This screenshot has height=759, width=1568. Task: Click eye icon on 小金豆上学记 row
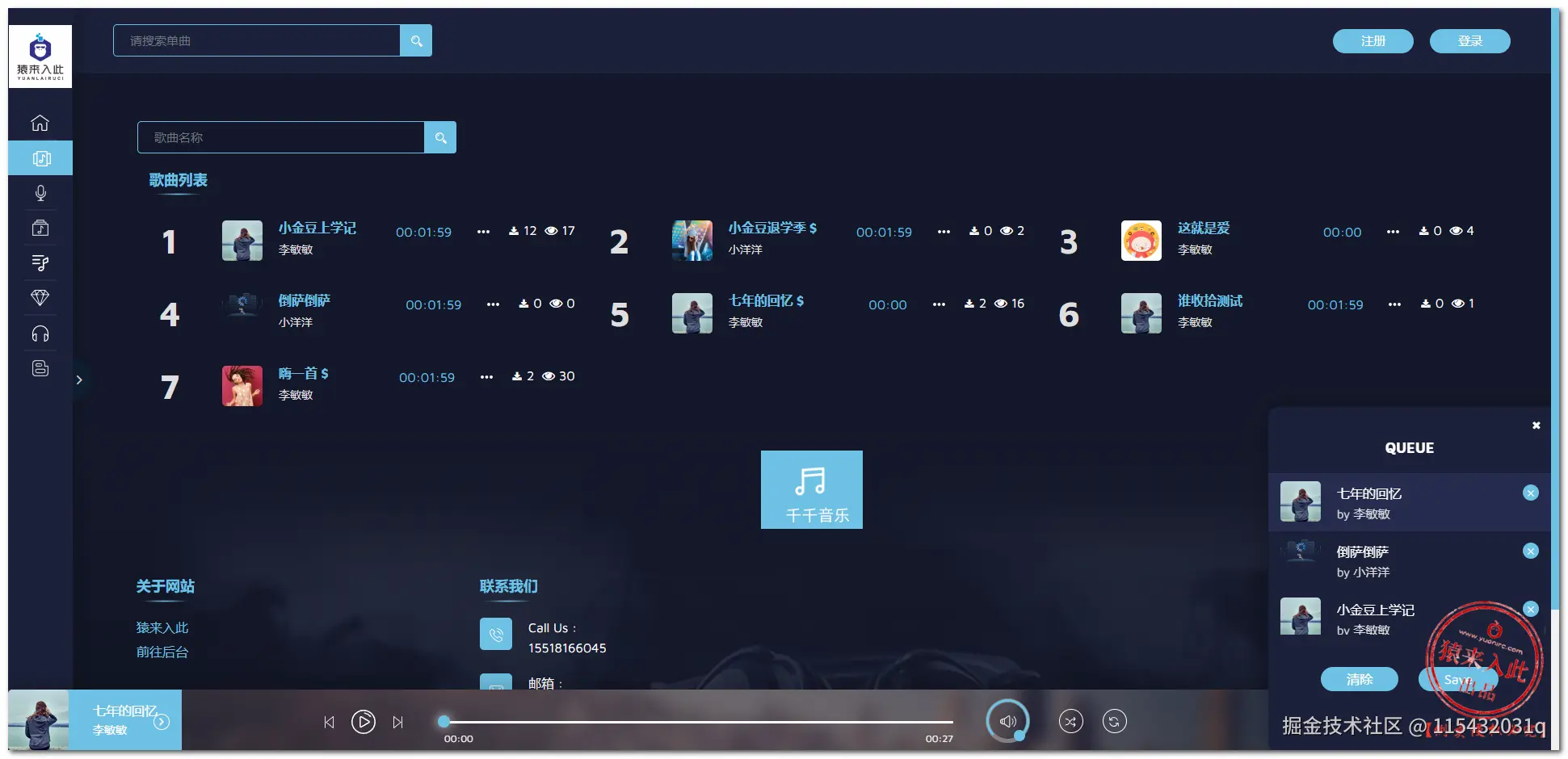[551, 231]
